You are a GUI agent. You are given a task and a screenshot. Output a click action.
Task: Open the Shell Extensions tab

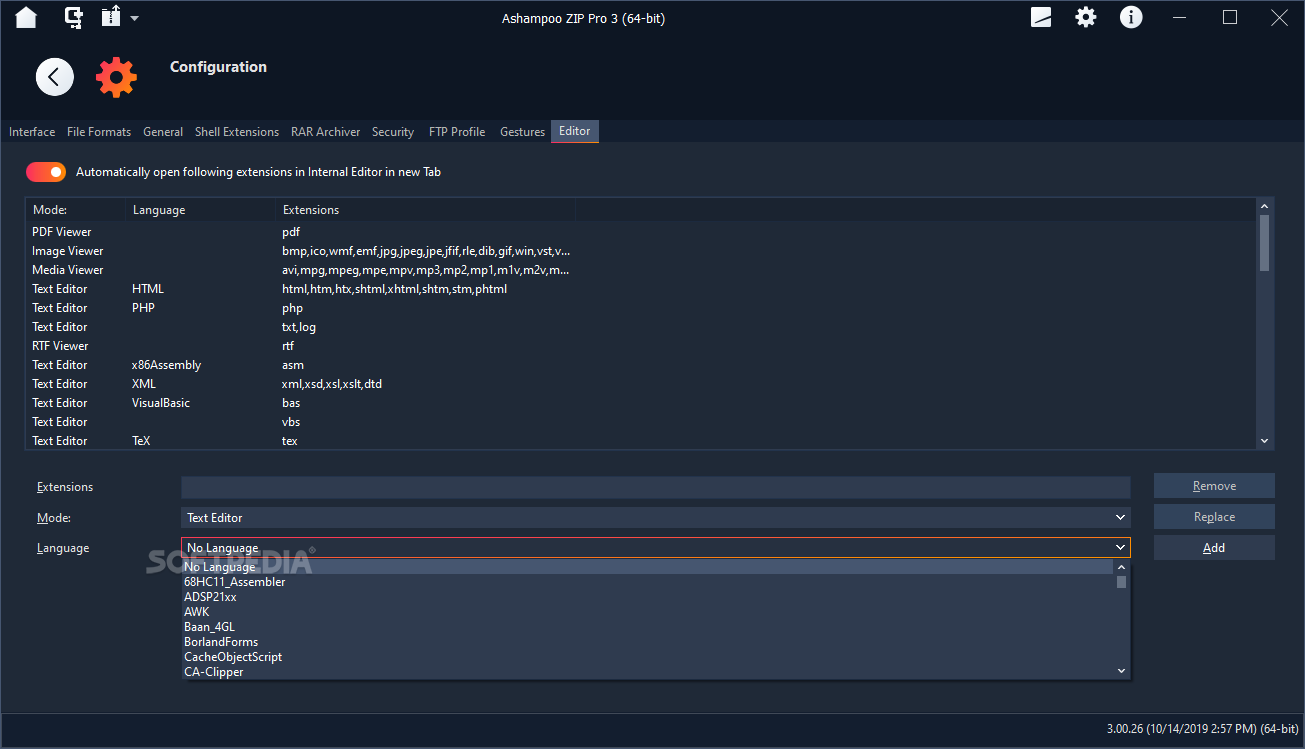pyautogui.click(x=237, y=132)
